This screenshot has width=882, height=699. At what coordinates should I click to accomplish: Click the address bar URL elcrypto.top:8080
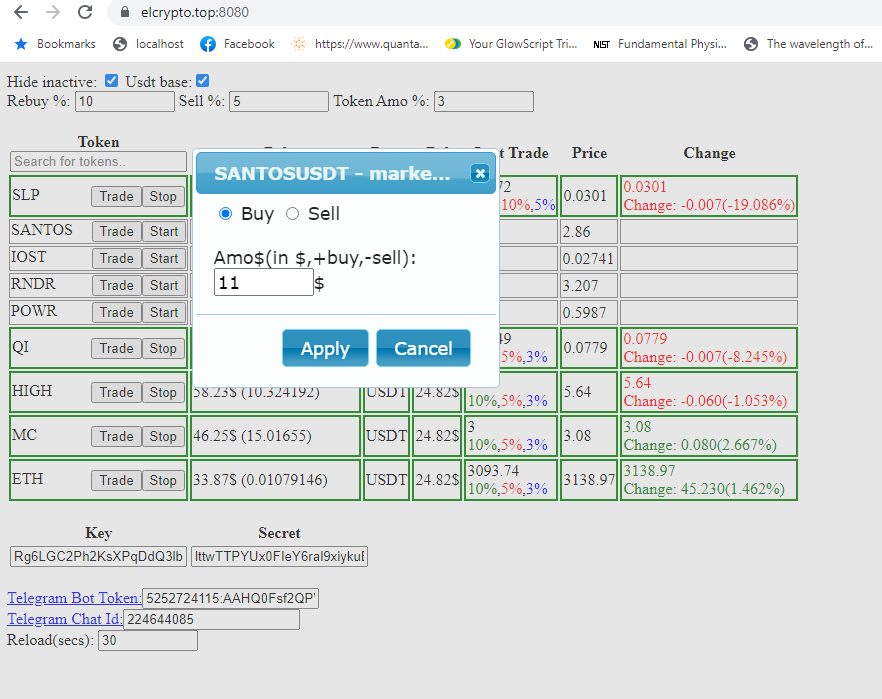coord(195,12)
